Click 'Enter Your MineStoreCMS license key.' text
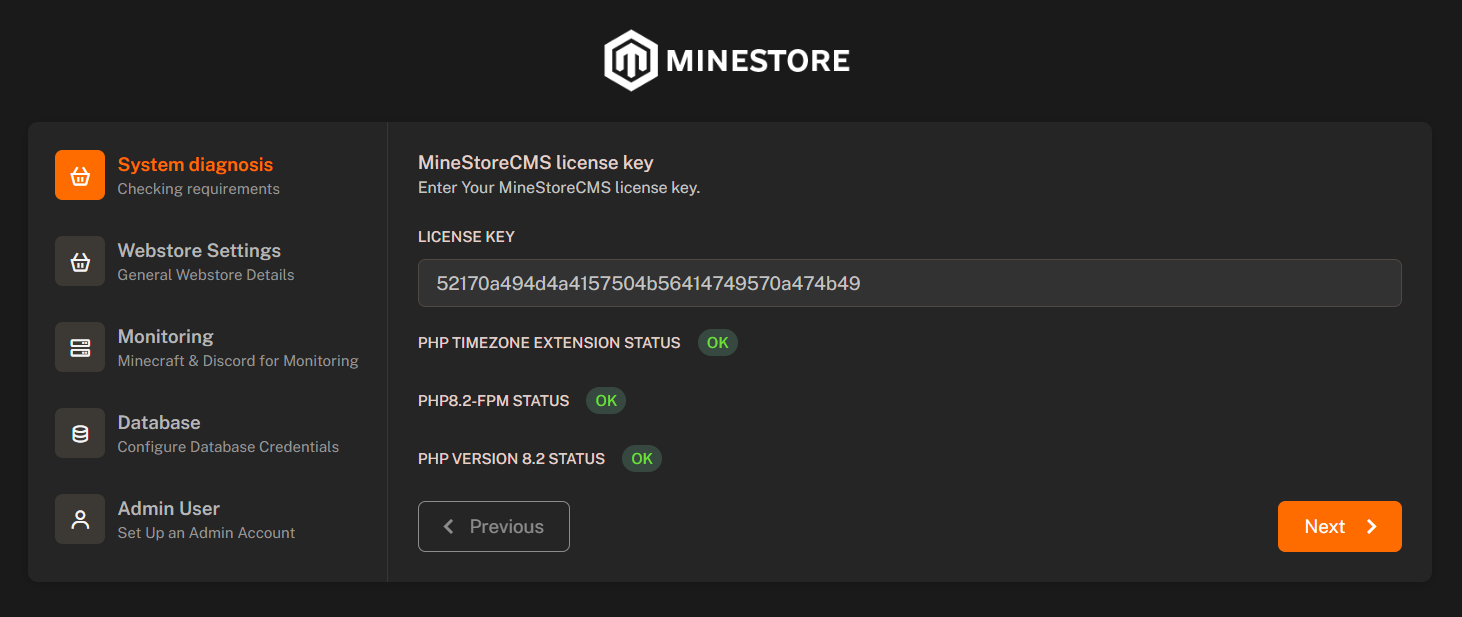 pyautogui.click(x=559, y=188)
